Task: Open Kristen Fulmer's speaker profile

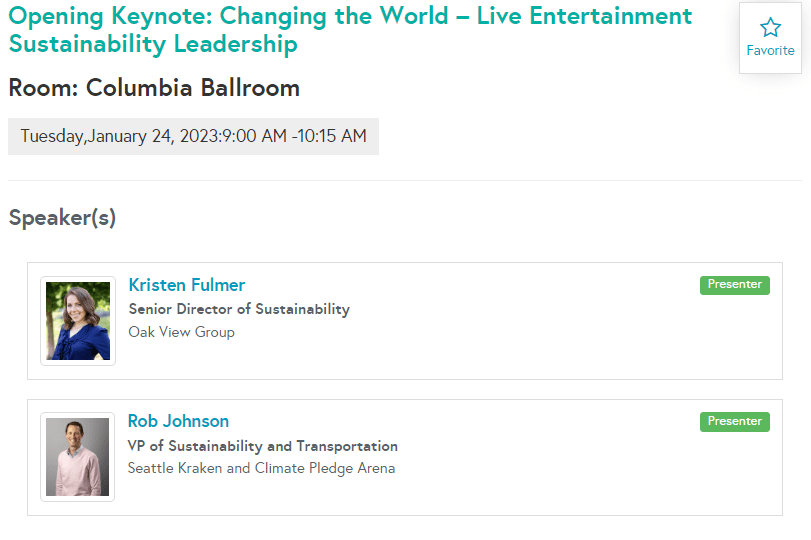Action: pos(187,285)
